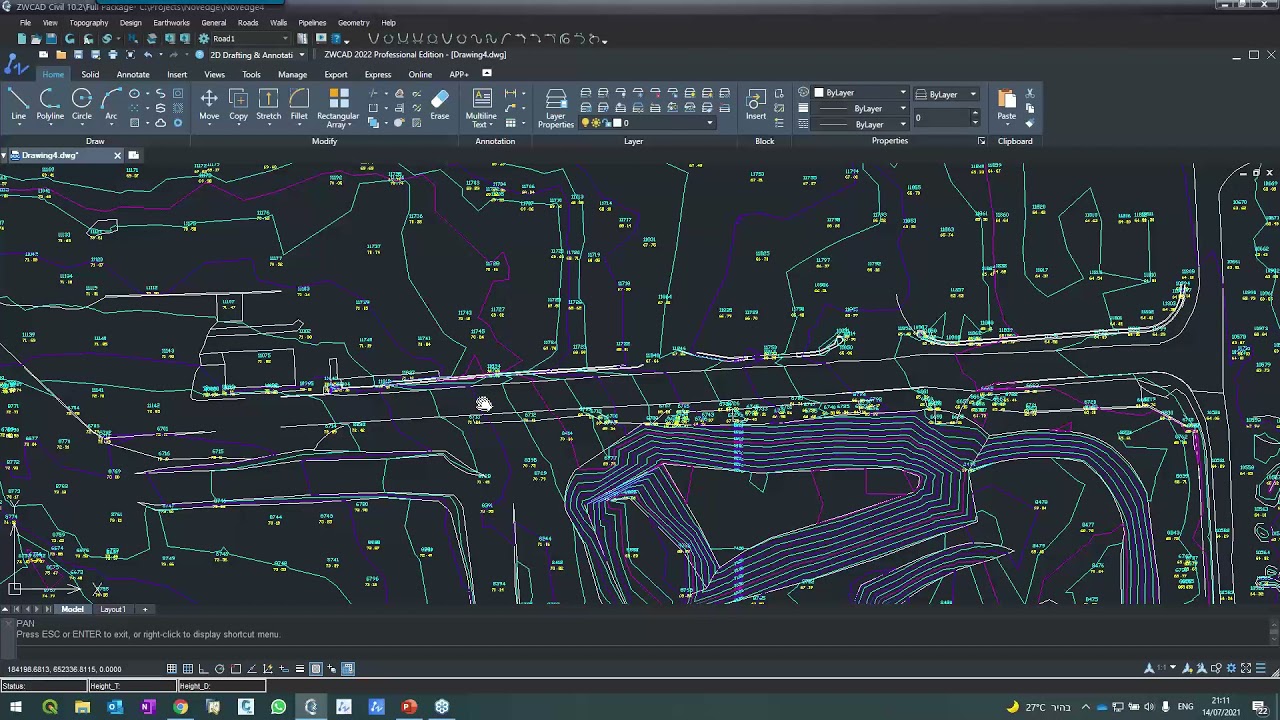Click the road settings gear icon

(x=204, y=39)
